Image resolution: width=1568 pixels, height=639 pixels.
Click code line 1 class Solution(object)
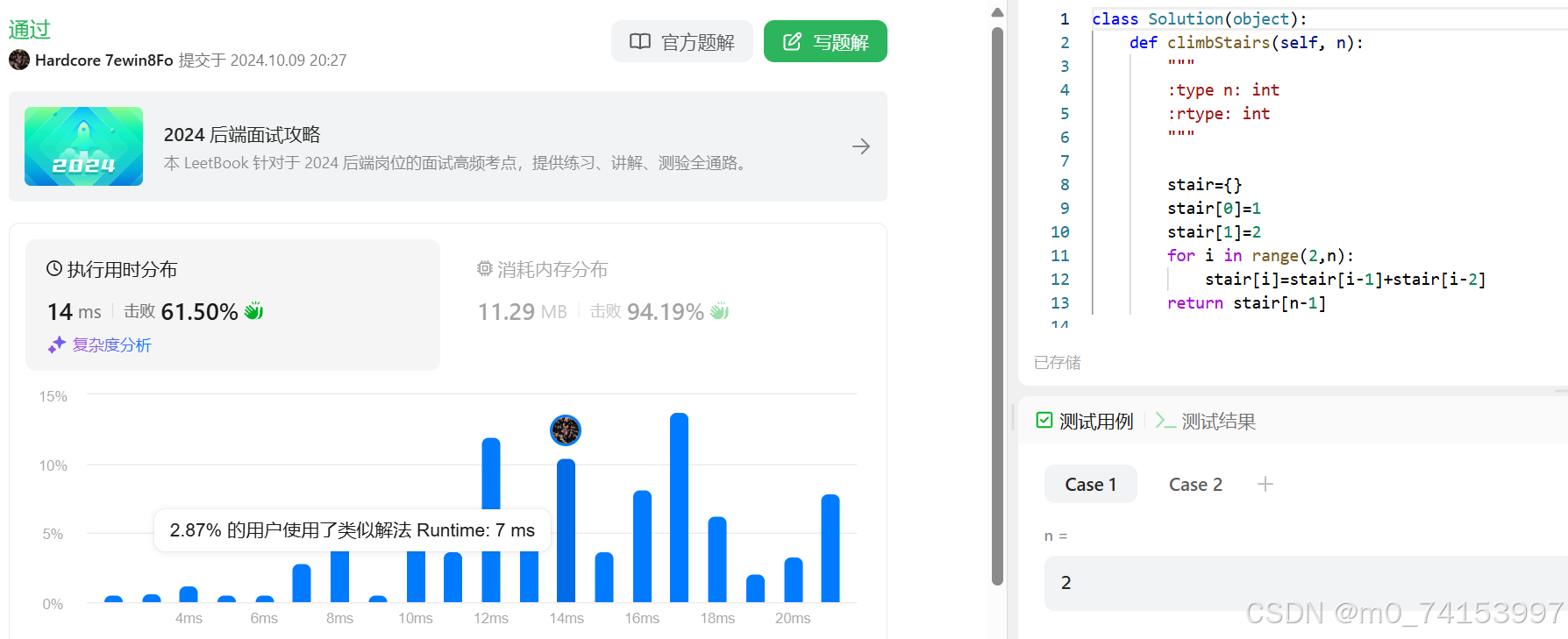pyautogui.click(x=1199, y=18)
